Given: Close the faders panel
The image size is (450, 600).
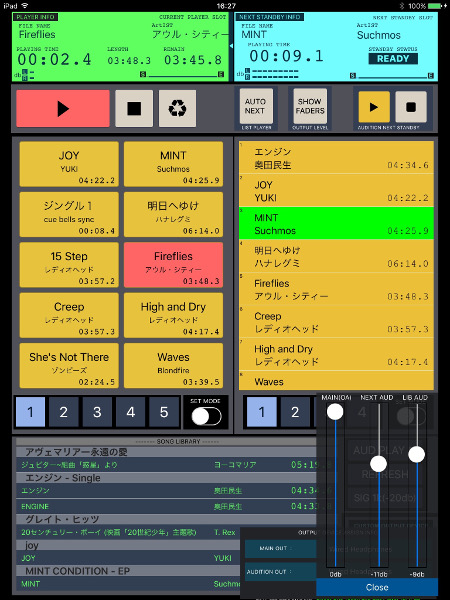Looking at the screenshot, I should coord(377,587).
